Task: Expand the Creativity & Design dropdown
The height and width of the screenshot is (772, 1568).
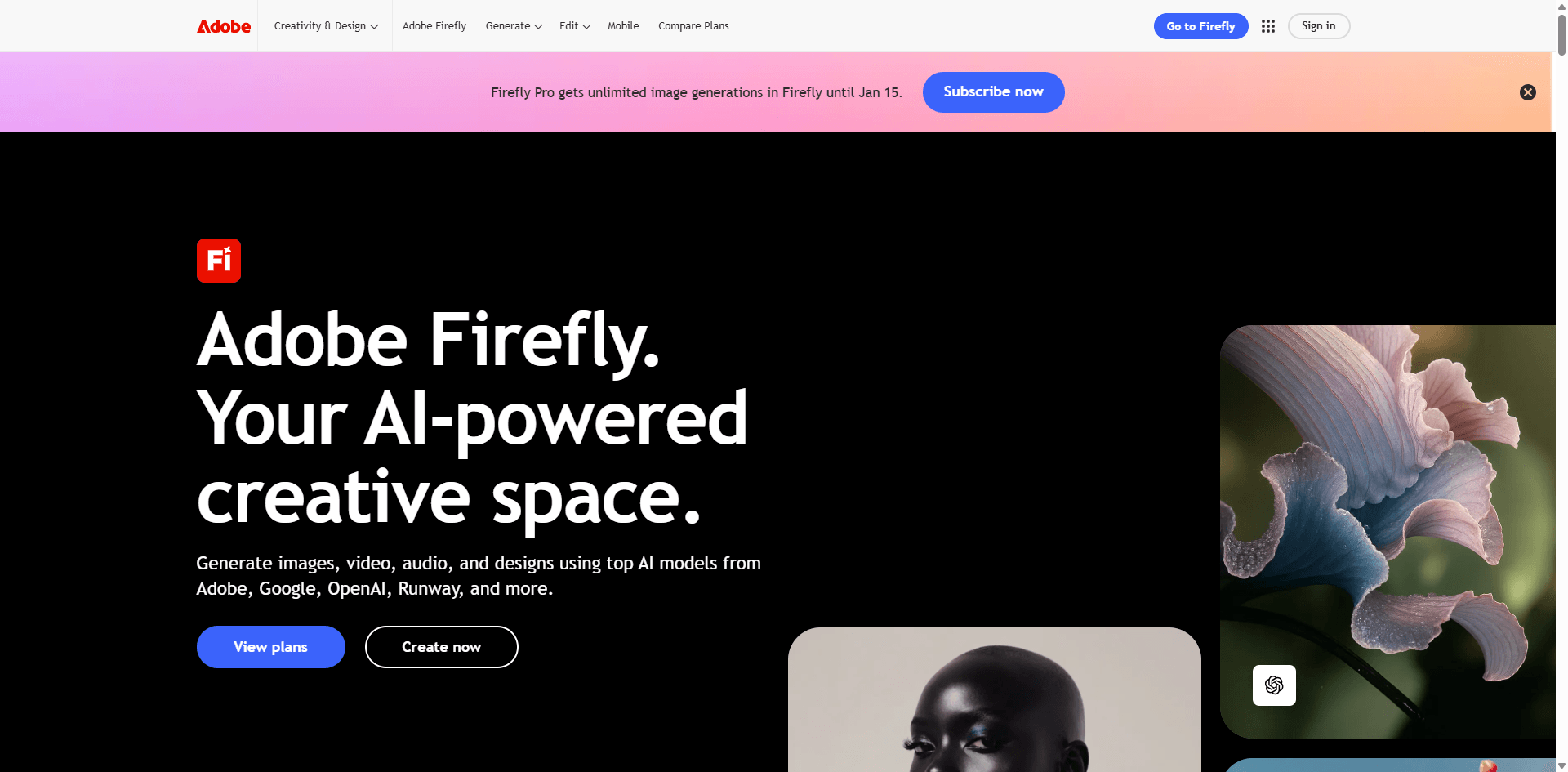Action: (x=326, y=26)
